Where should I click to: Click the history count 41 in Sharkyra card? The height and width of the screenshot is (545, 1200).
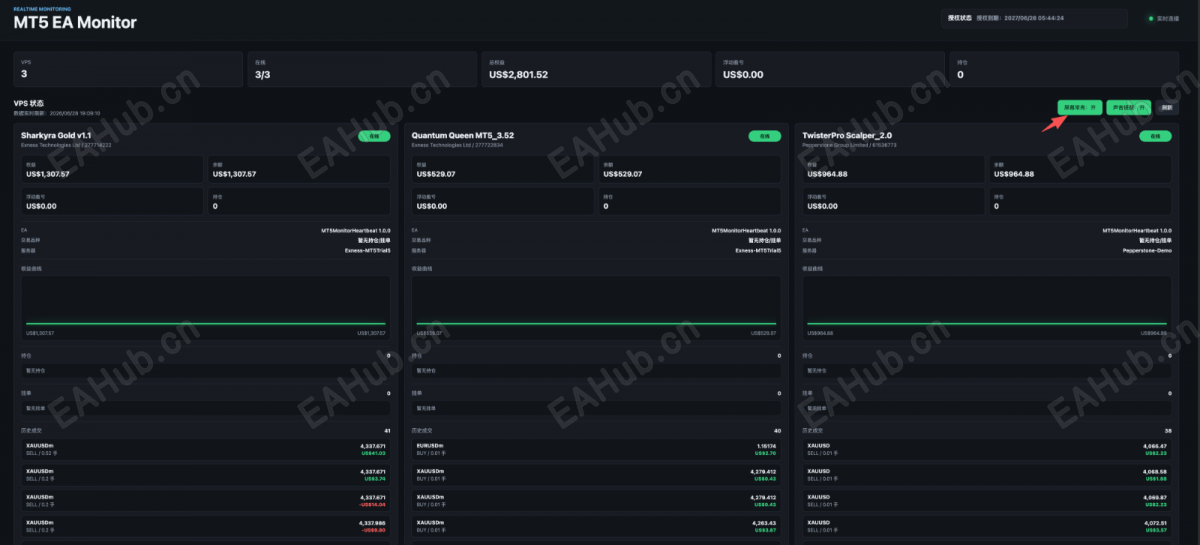(386, 430)
